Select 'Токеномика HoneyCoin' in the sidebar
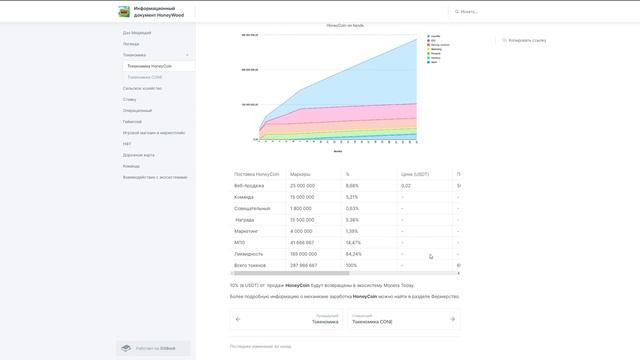This screenshot has width=640, height=360. pos(149,66)
